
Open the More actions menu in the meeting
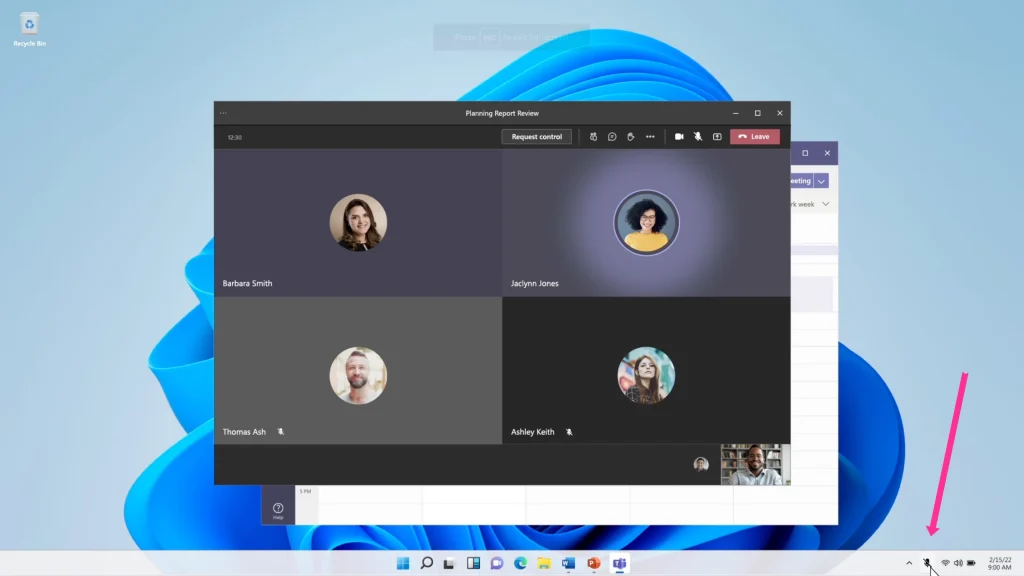pos(651,137)
